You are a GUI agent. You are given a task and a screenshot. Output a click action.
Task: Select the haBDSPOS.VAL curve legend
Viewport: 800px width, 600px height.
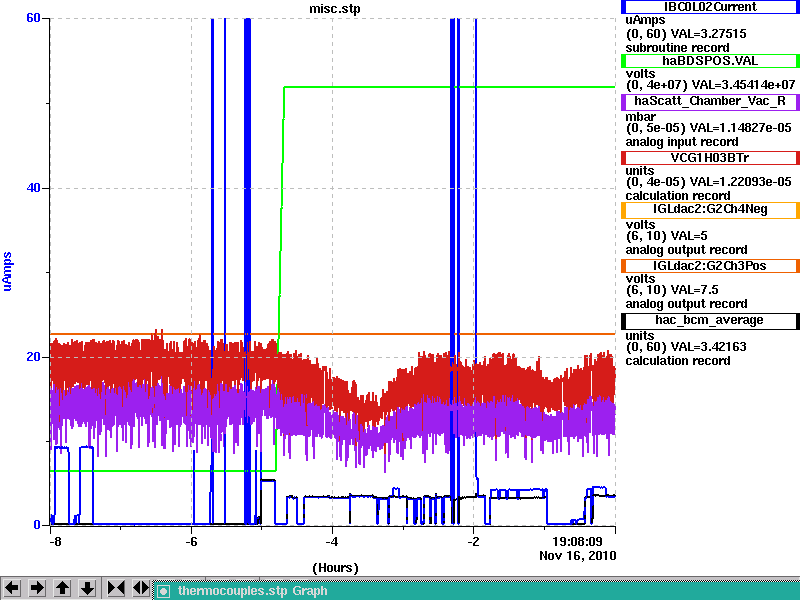pyautogui.click(x=710, y=61)
